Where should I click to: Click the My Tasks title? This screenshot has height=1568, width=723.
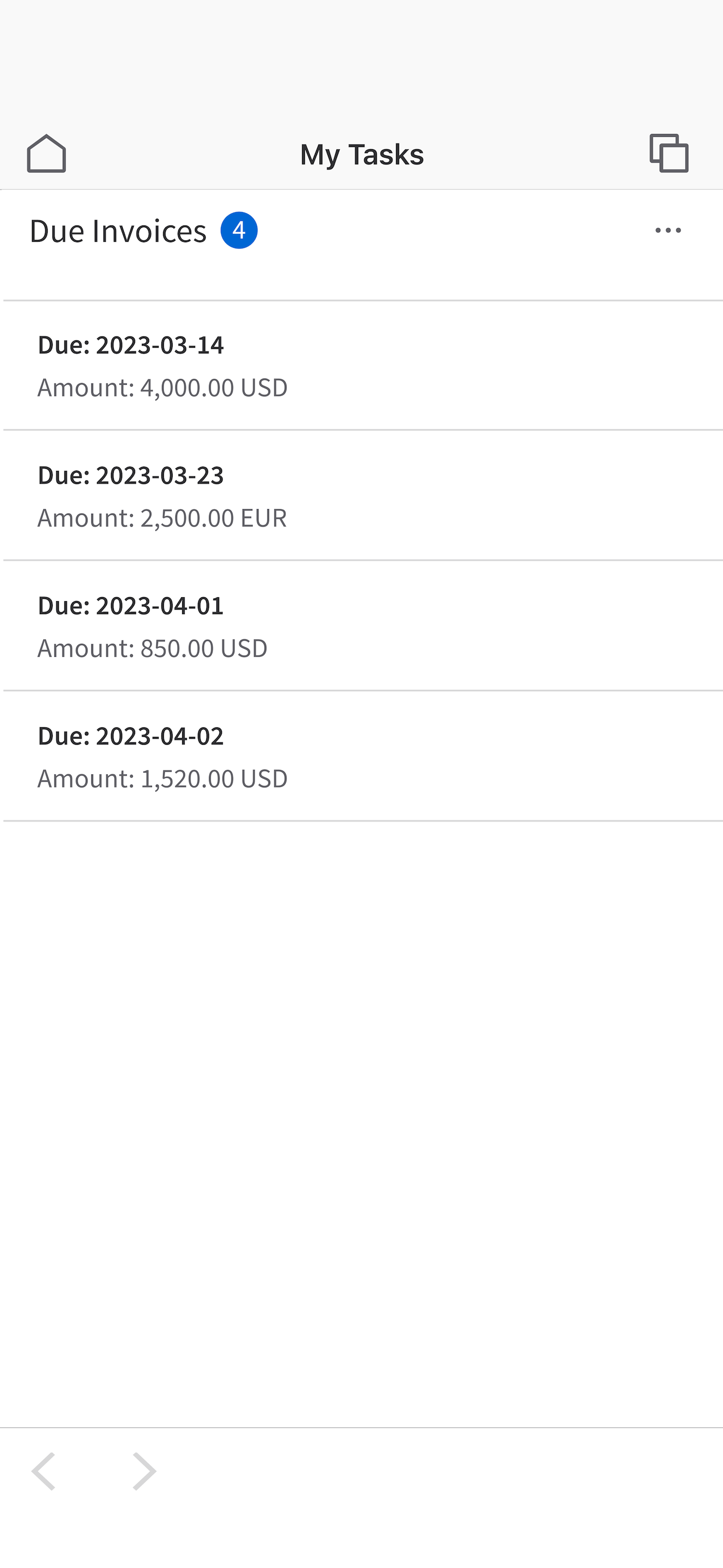pos(361,155)
